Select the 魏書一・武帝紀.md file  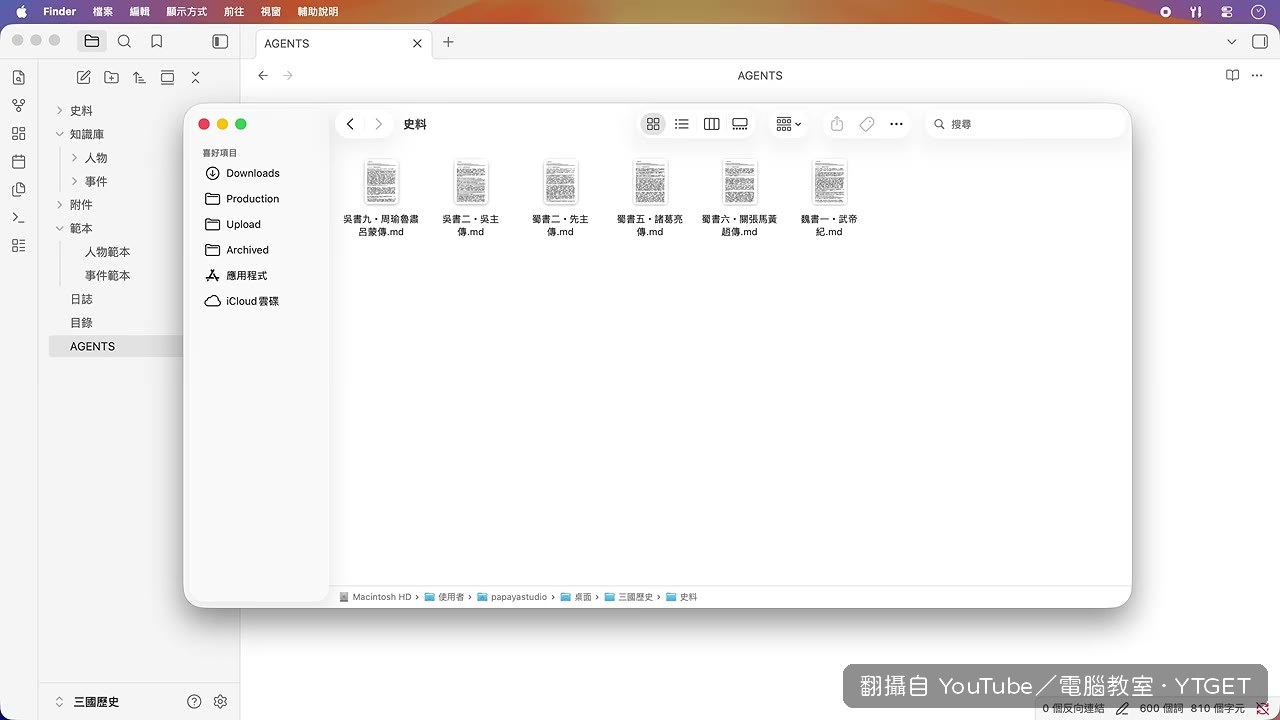pyautogui.click(x=829, y=198)
